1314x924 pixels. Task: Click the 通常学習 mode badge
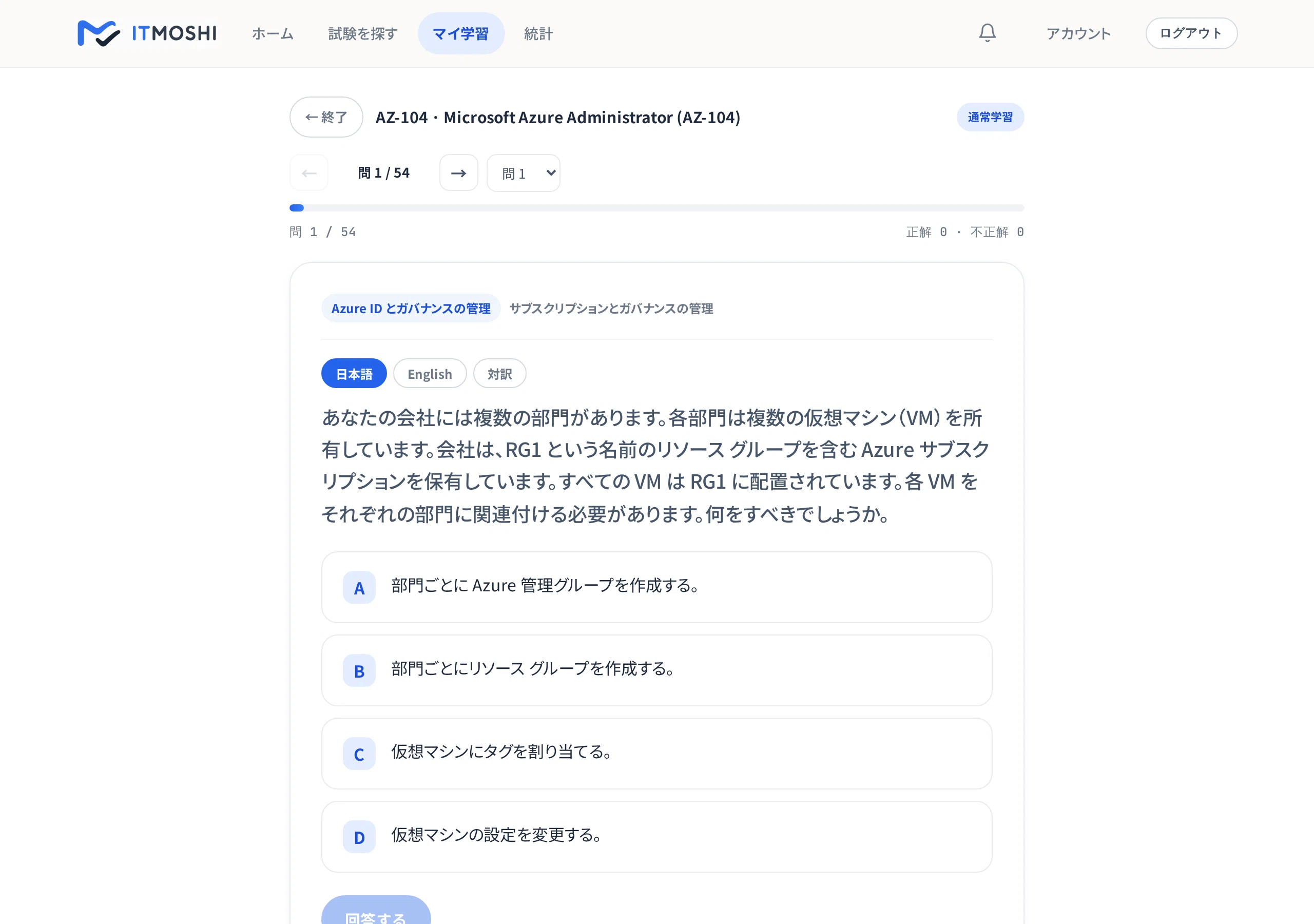990,117
